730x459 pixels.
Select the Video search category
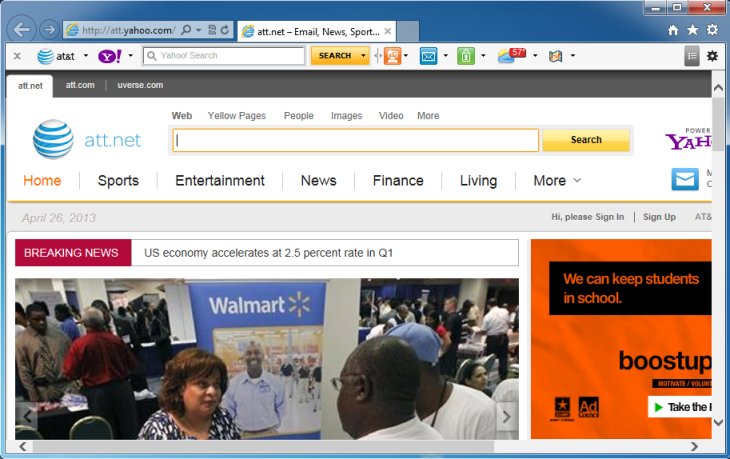391,115
